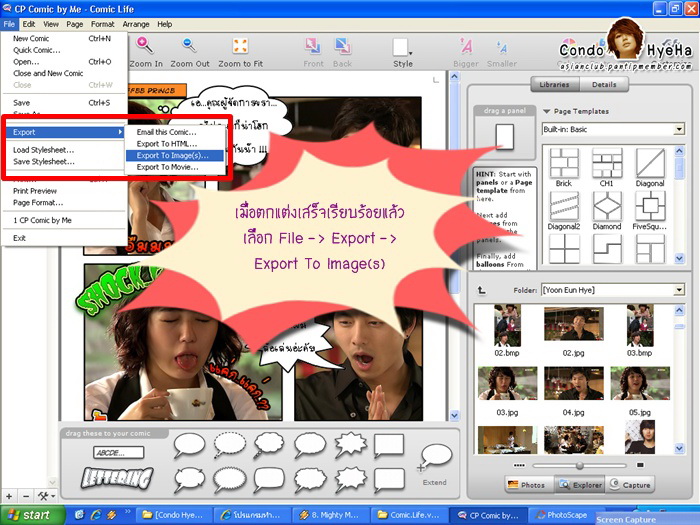Select the Diagonal2 page template
Viewport: 700px width, 525px height.
[564, 206]
